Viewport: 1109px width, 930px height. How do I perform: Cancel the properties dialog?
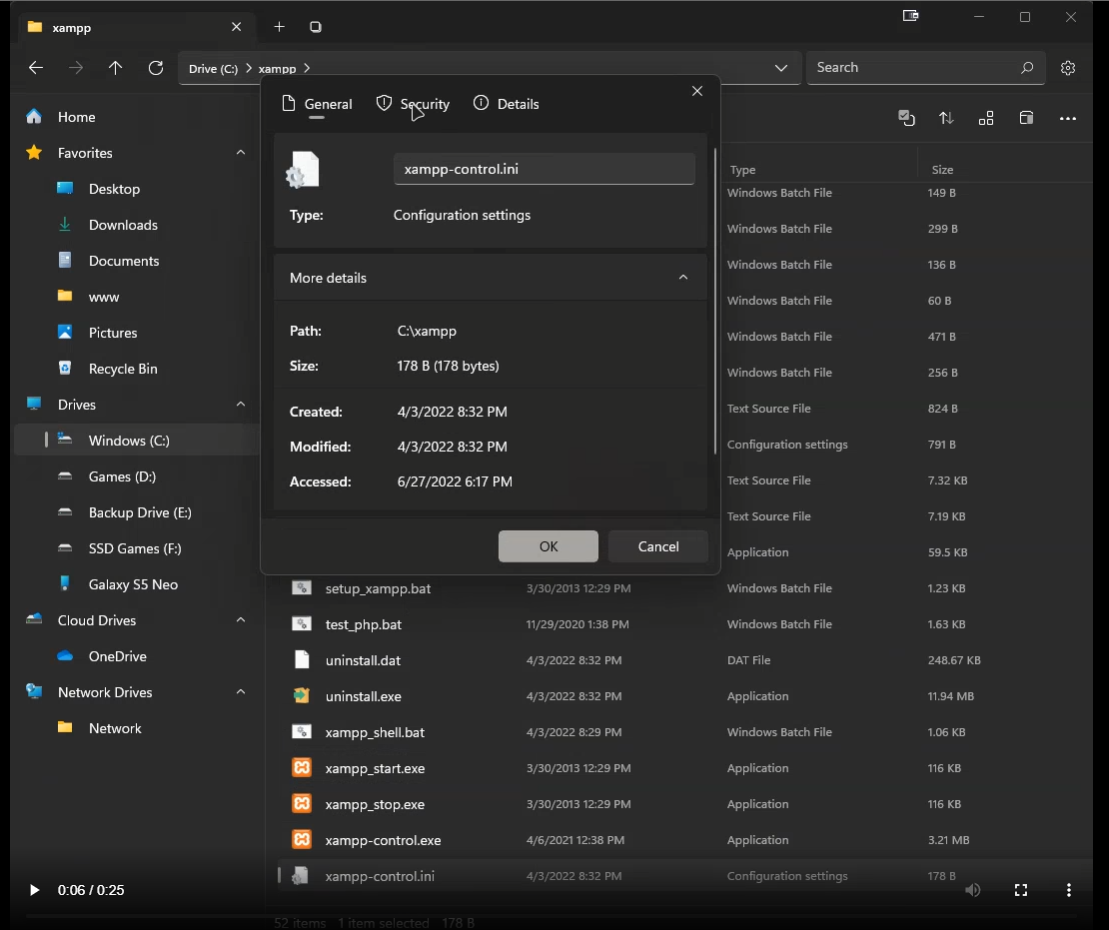(x=658, y=546)
